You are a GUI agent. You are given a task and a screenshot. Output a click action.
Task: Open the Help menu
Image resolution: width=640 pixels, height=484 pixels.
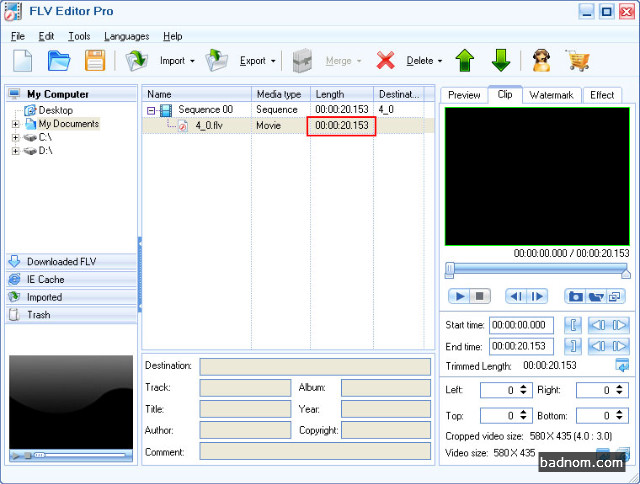(x=173, y=36)
